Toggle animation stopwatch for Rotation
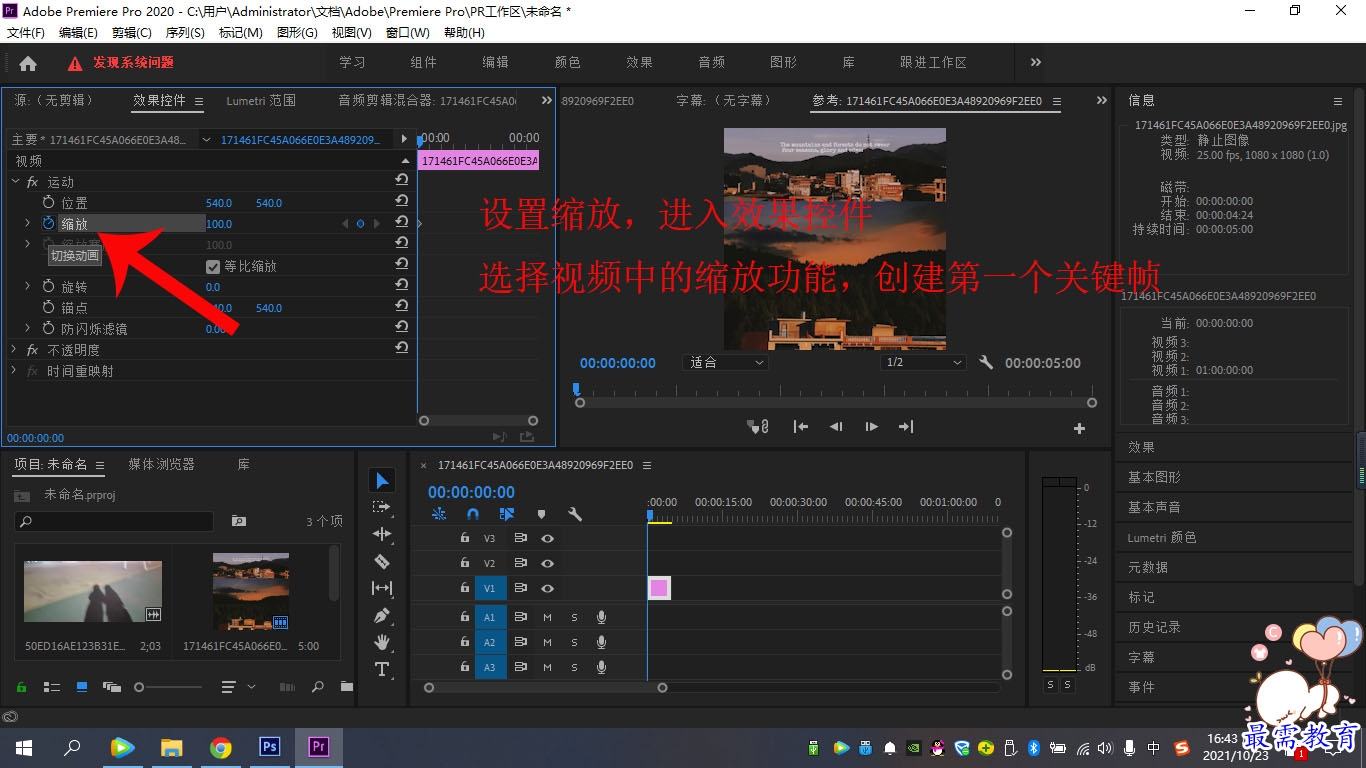The image size is (1366, 768). point(48,287)
